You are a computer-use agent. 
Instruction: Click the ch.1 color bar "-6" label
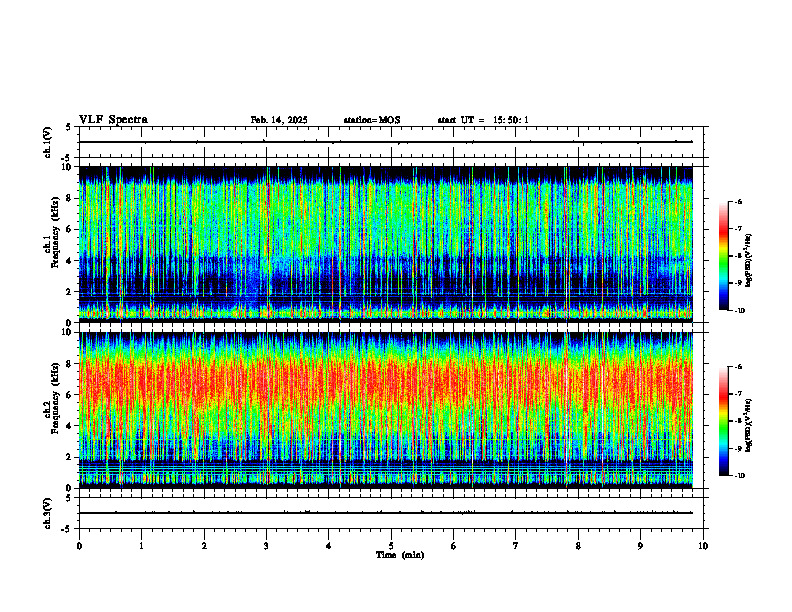738,201
